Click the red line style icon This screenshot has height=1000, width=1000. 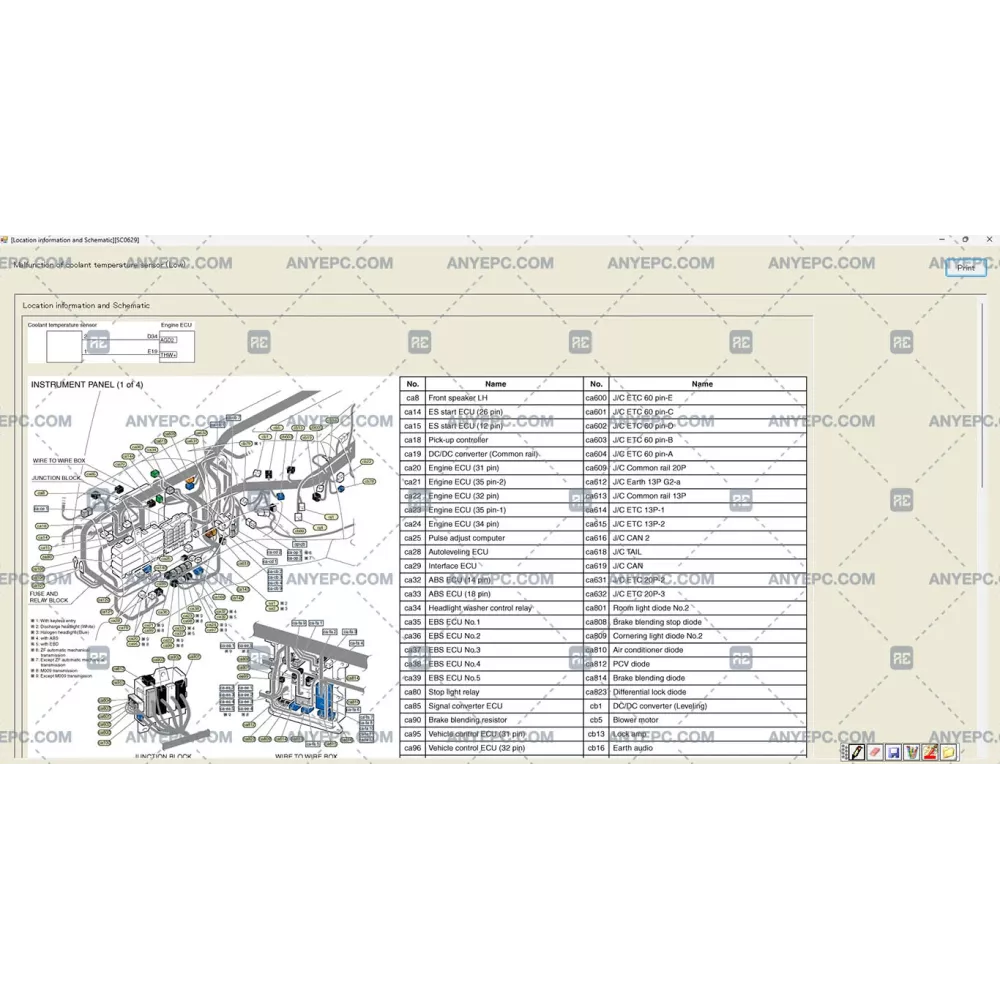point(930,753)
